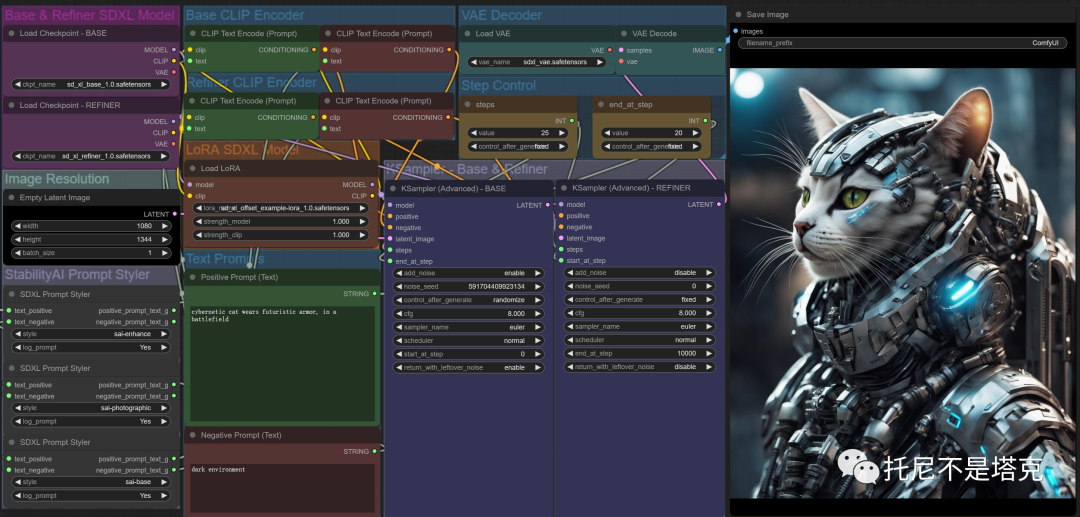Click the Base CLIP Encoder group title
Screen dimensions: 1080x517
245,15
